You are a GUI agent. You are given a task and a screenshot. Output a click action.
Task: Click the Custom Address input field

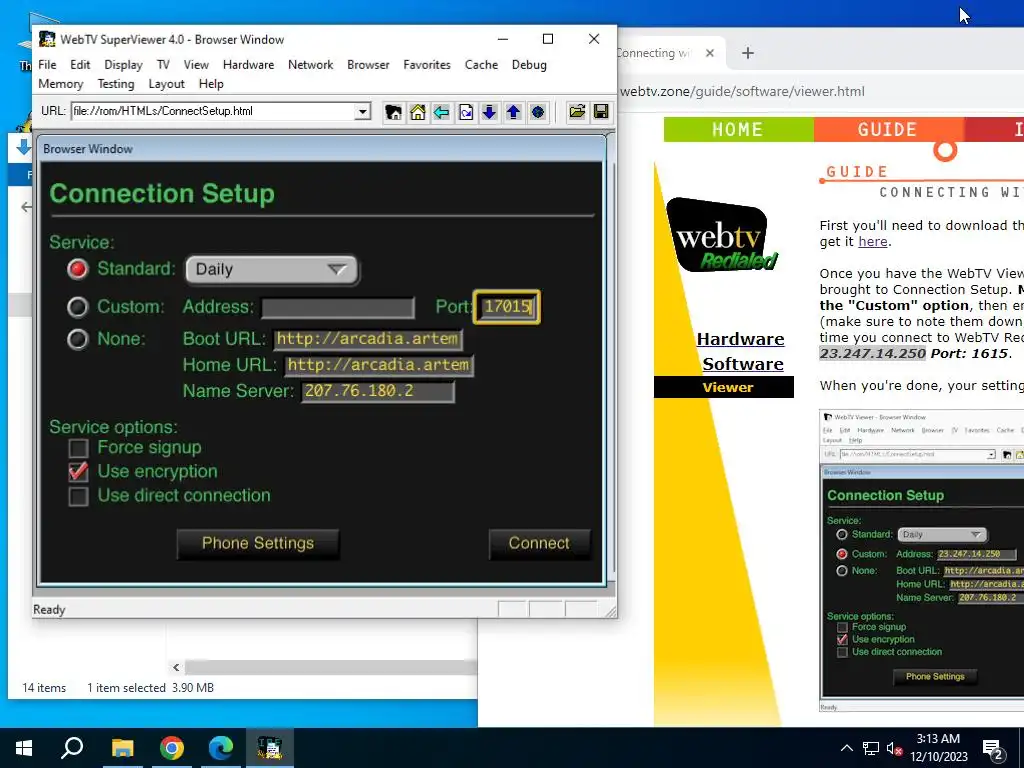click(338, 308)
